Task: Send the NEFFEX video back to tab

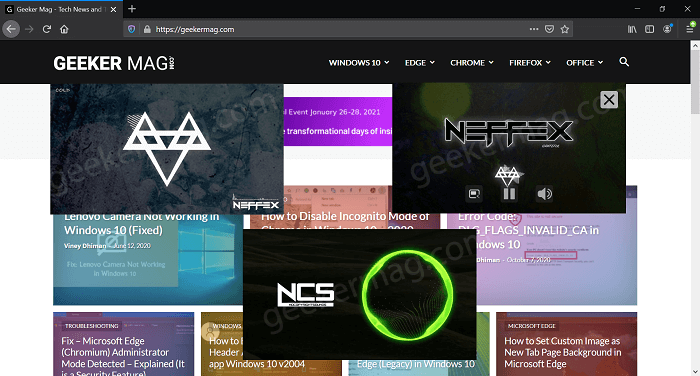Action: coord(474,194)
